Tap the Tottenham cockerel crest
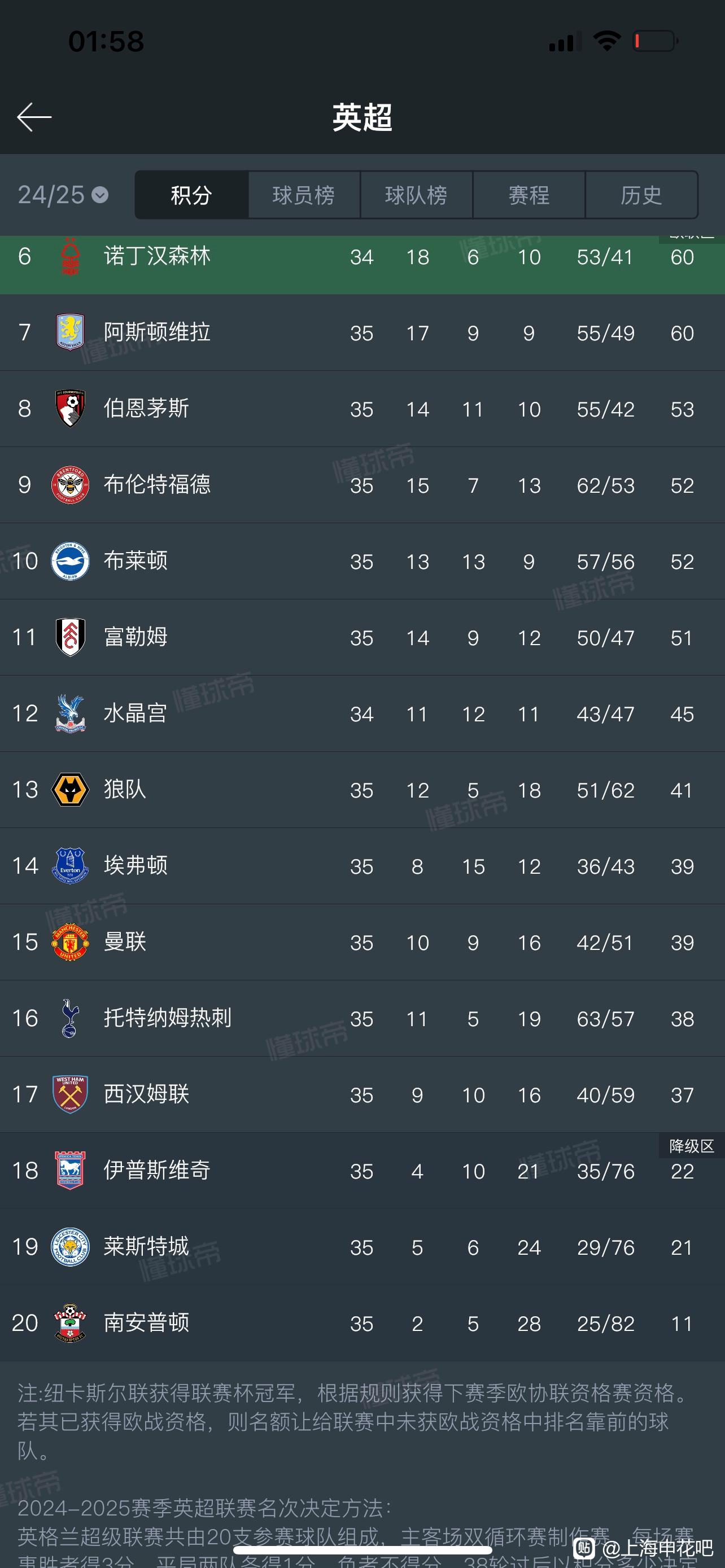 [70, 1018]
